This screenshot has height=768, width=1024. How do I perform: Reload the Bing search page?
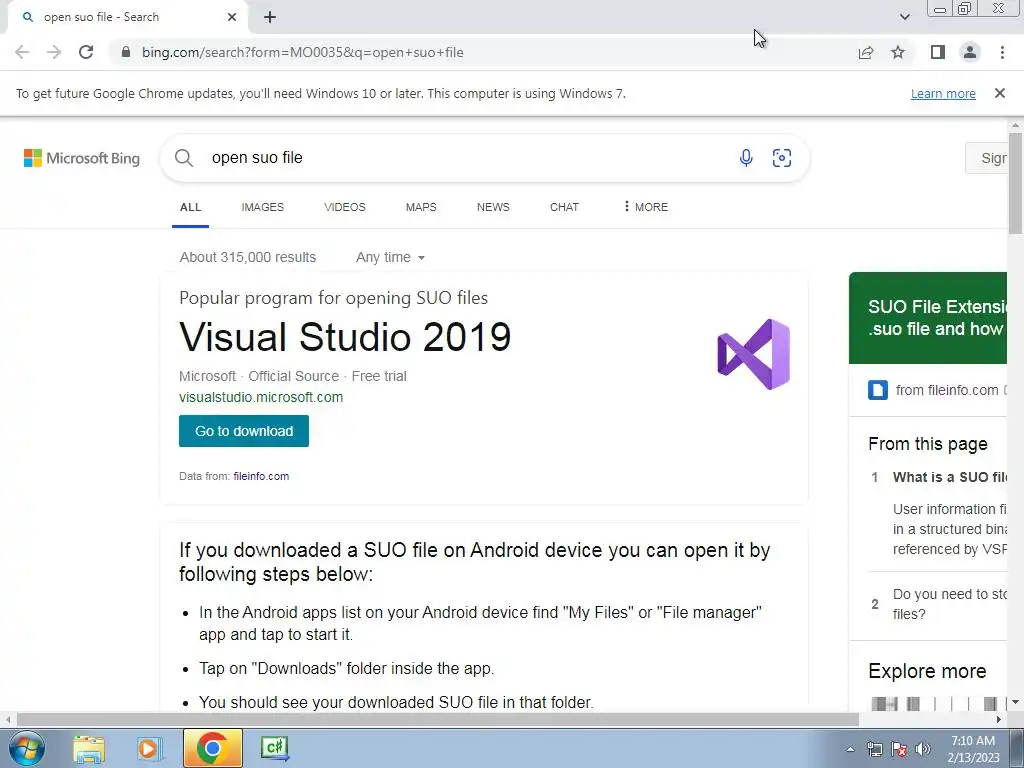point(86,52)
